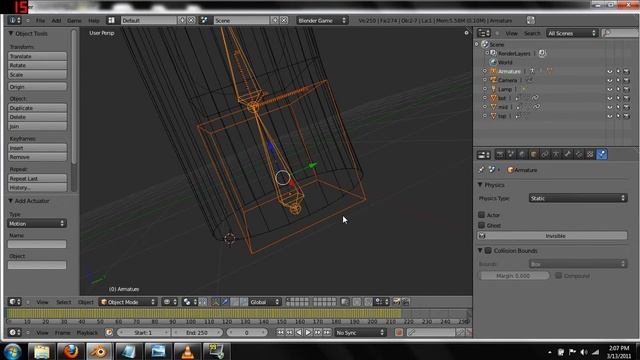The image size is (640, 360).
Task: Open the Blender Game engine dropdown
Action: 322,20
